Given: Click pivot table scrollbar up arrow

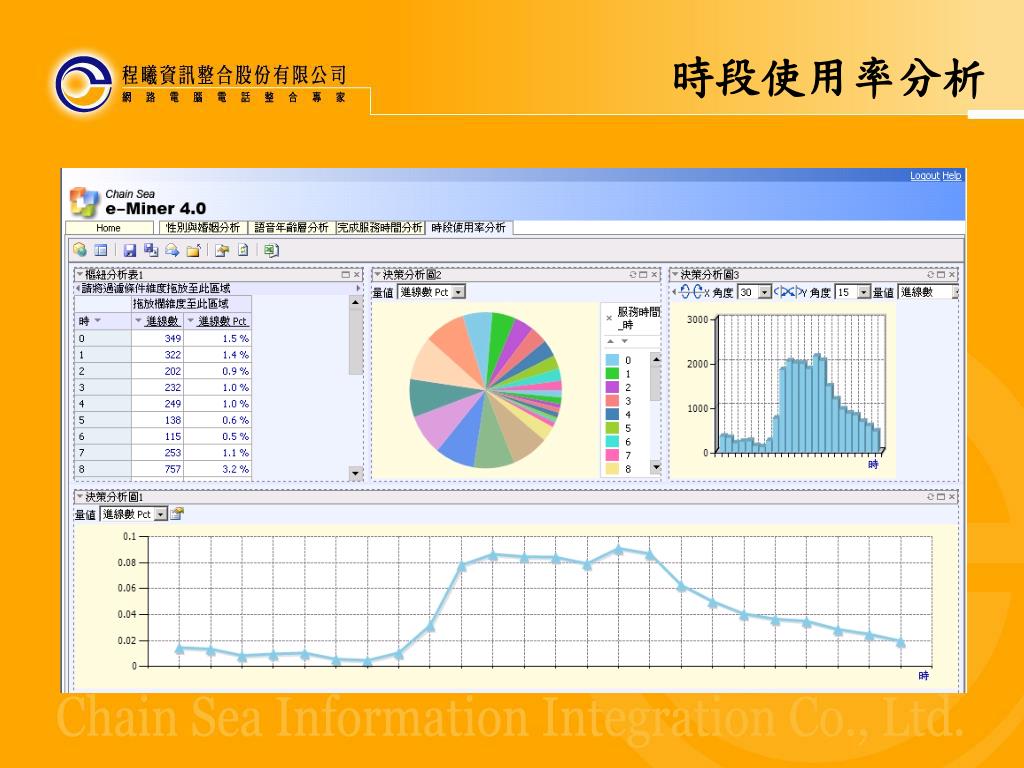Looking at the screenshot, I should tap(355, 302).
